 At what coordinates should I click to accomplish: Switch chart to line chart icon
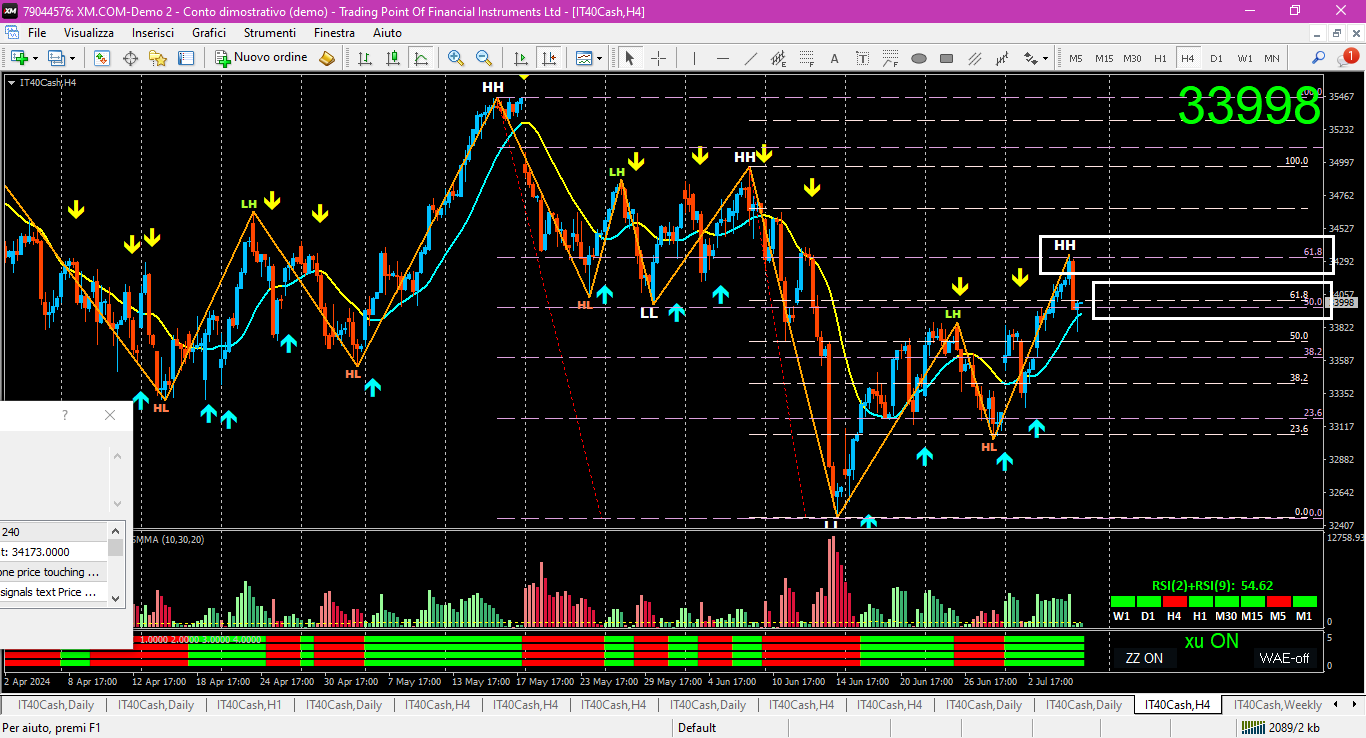click(x=421, y=58)
